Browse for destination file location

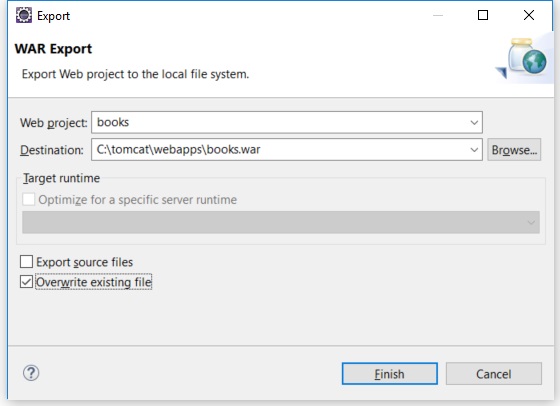click(514, 150)
